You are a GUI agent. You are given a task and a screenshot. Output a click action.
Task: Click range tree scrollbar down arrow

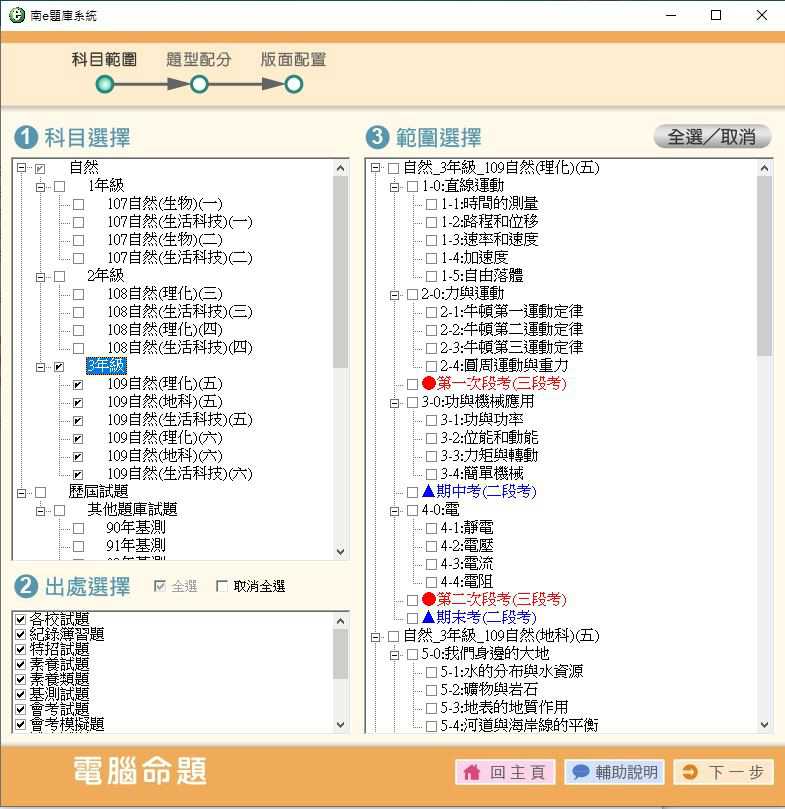[x=764, y=724]
